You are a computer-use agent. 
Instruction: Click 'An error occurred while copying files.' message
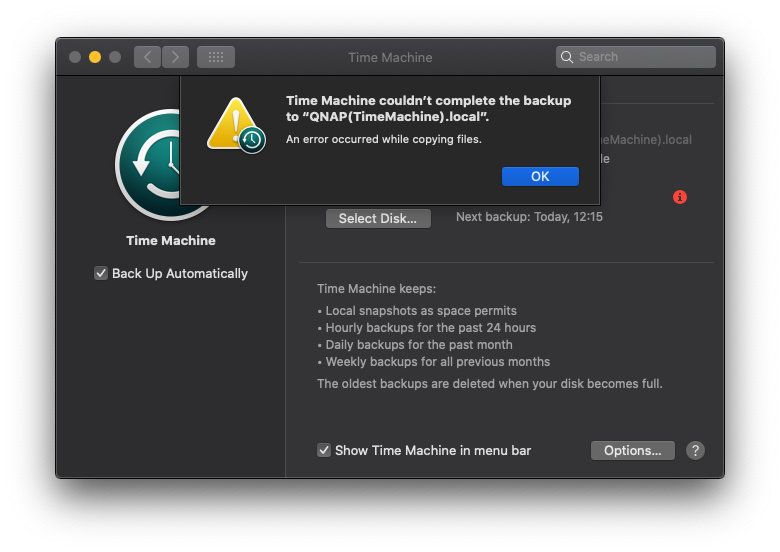point(384,139)
